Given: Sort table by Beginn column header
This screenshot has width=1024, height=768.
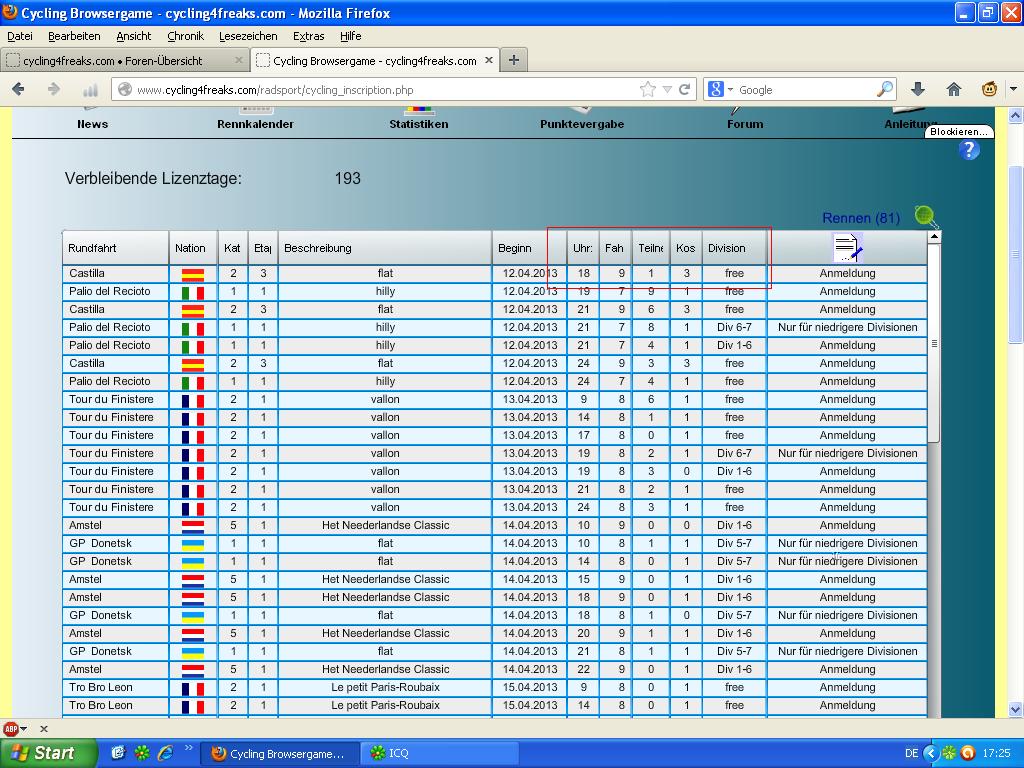Looking at the screenshot, I should pos(530,248).
